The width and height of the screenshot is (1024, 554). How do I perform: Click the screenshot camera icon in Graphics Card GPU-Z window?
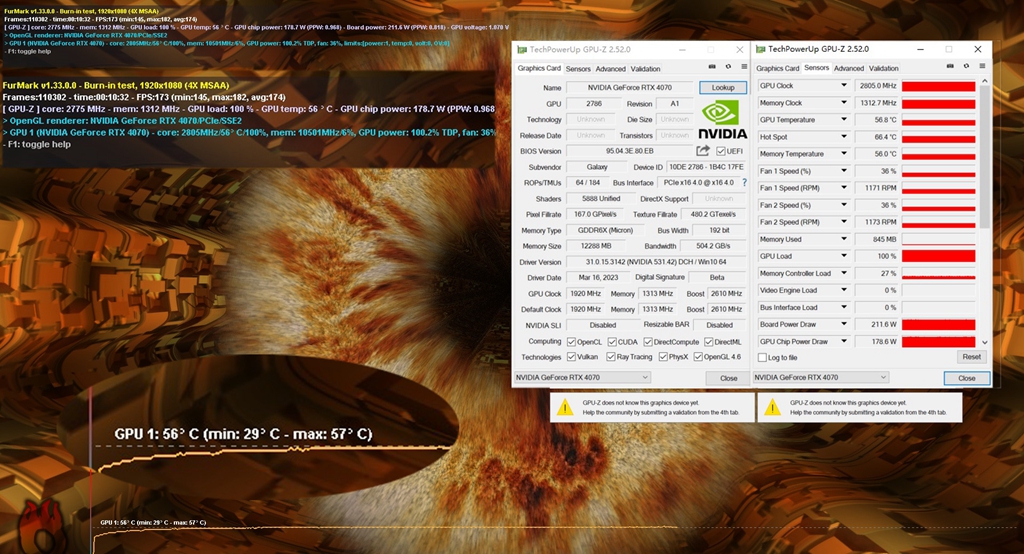(x=712, y=67)
